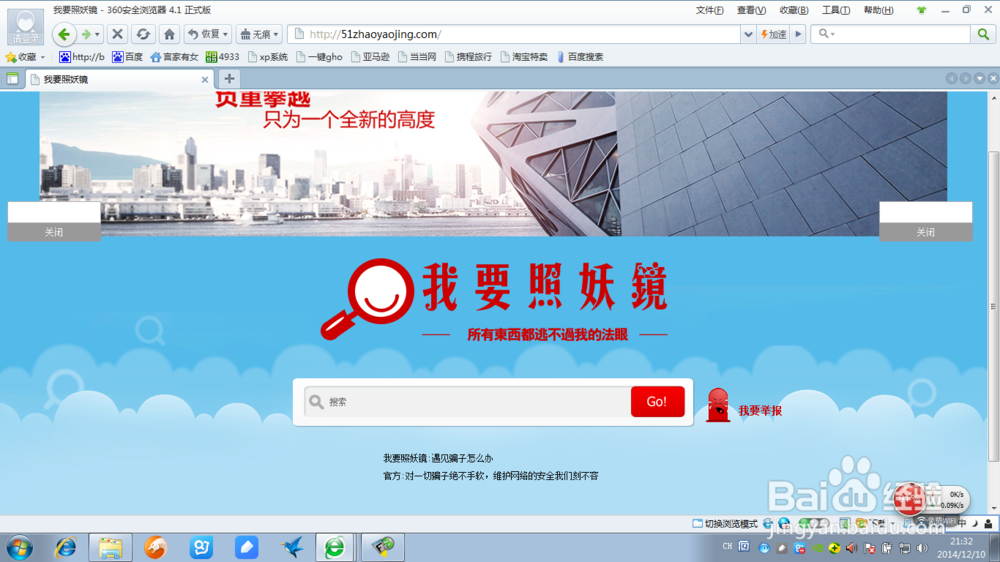This screenshot has height=562, width=1000.
Task: Close the 我要照妖镜 tab
Action: [x=205, y=80]
